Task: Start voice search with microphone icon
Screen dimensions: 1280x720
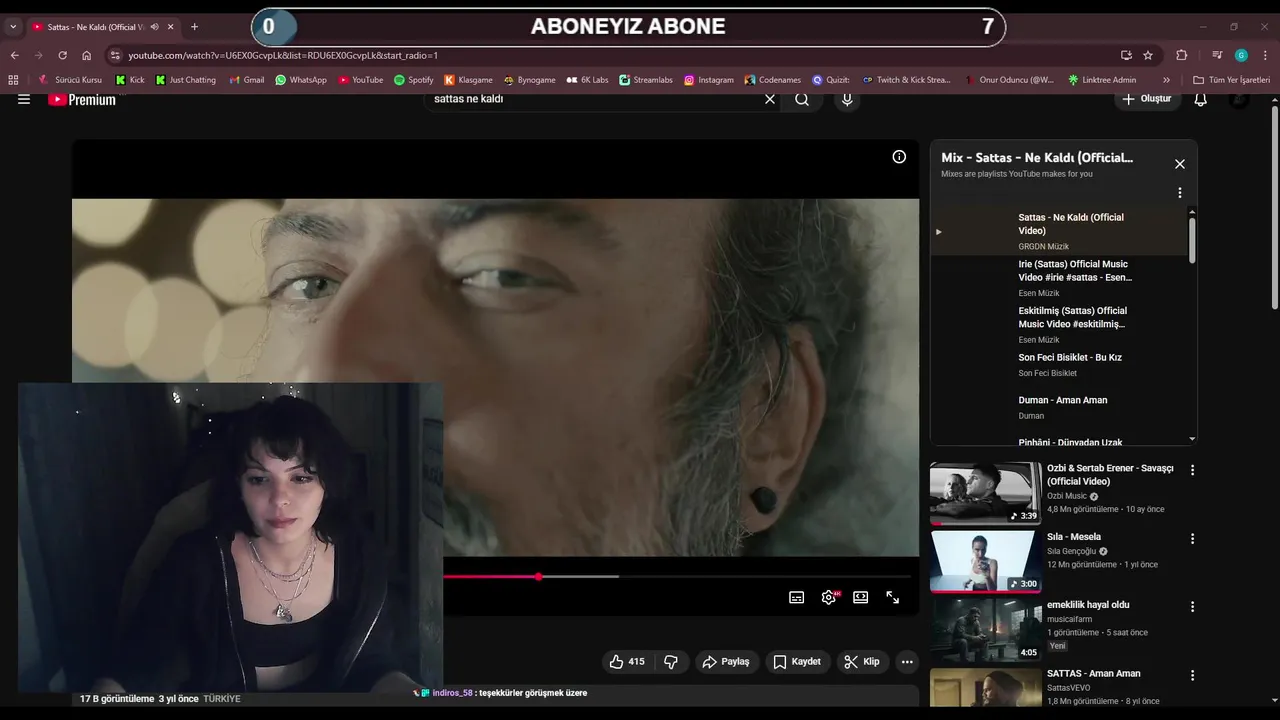Action: coord(847,99)
